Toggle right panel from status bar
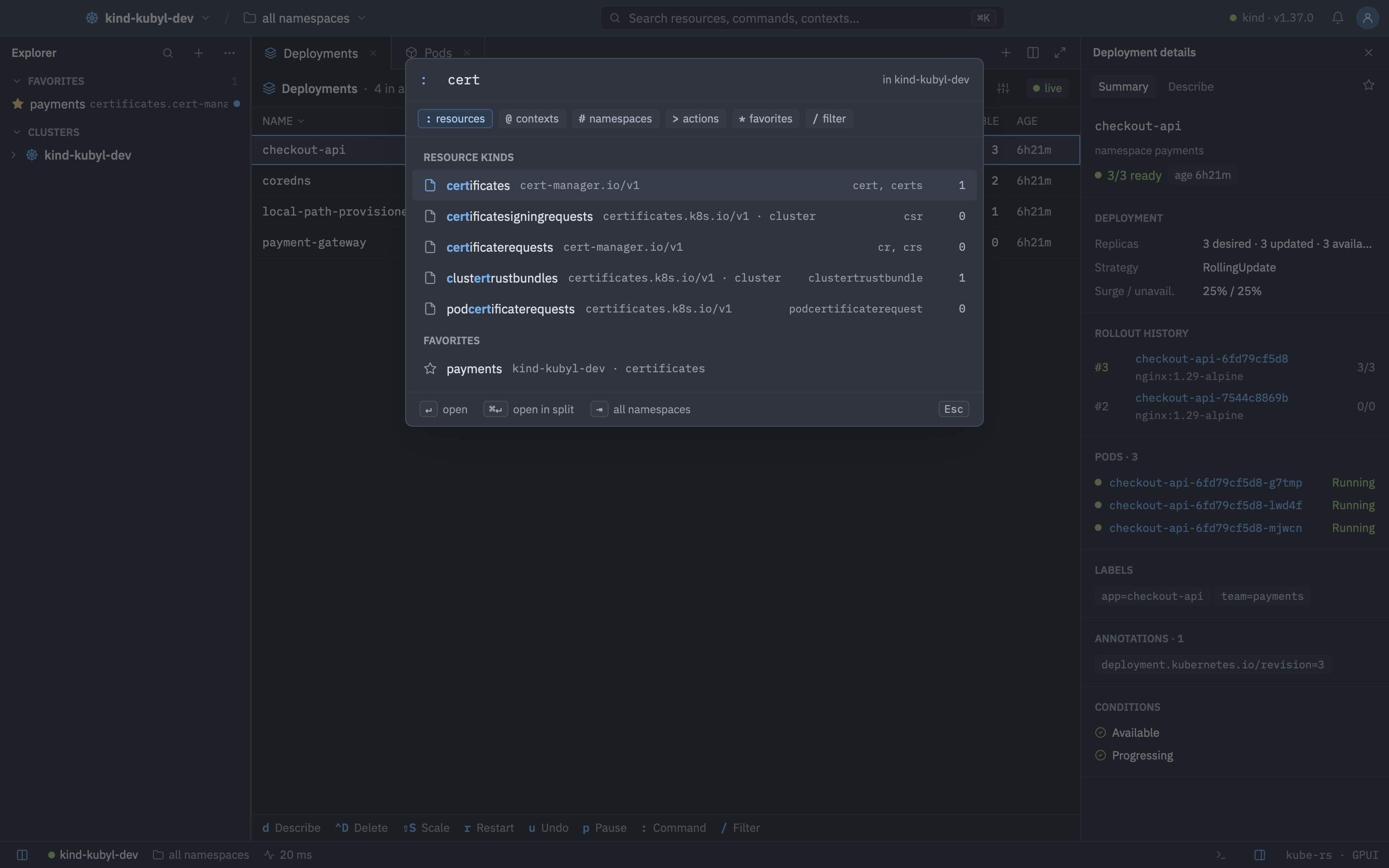Viewport: 1389px width, 868px height. (x=1259, y=855)
